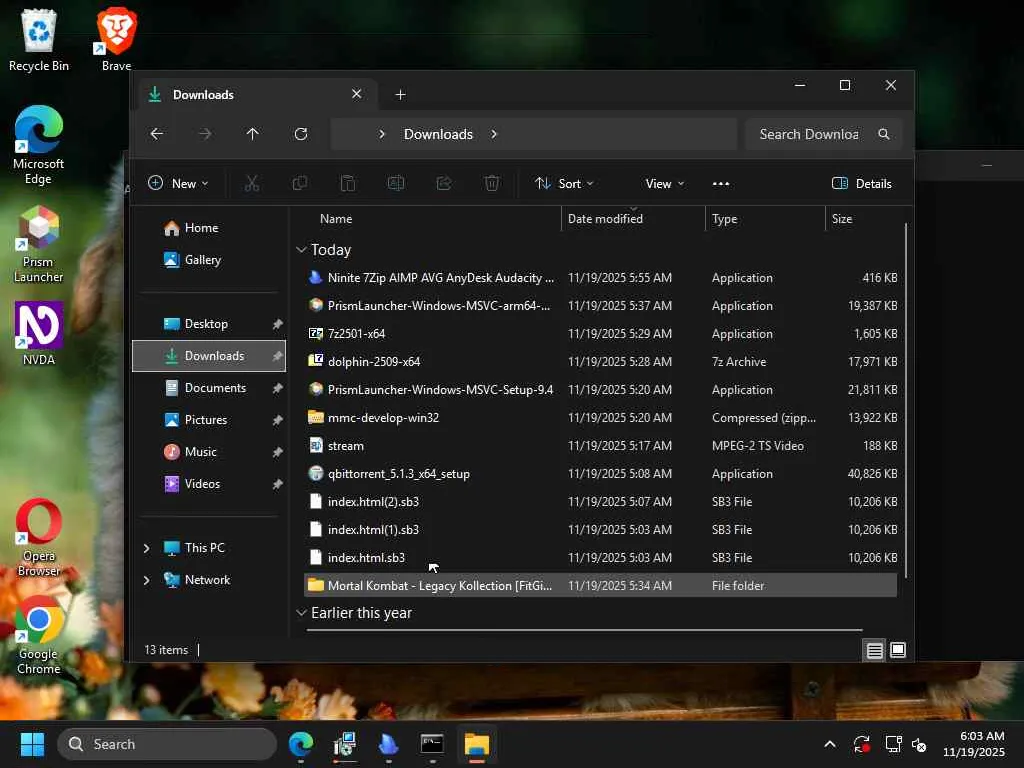The image size is (1024, 768).
Task: Click the taskbar Search box
Action: point(167,744)
